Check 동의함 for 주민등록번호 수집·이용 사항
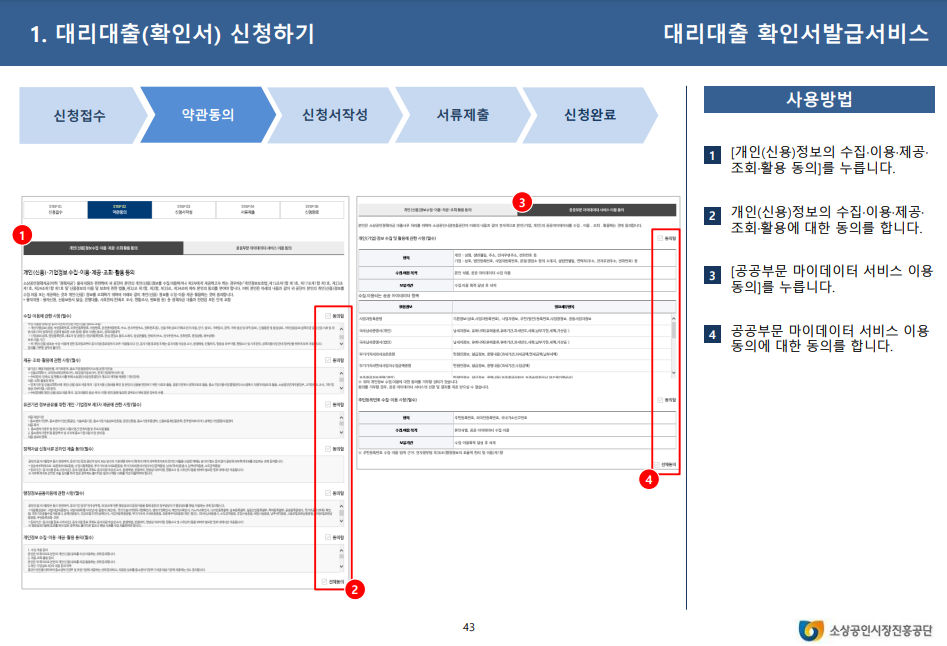Viewport: 947px width, 646px height. pyautogui.click(x=660, y=400)
